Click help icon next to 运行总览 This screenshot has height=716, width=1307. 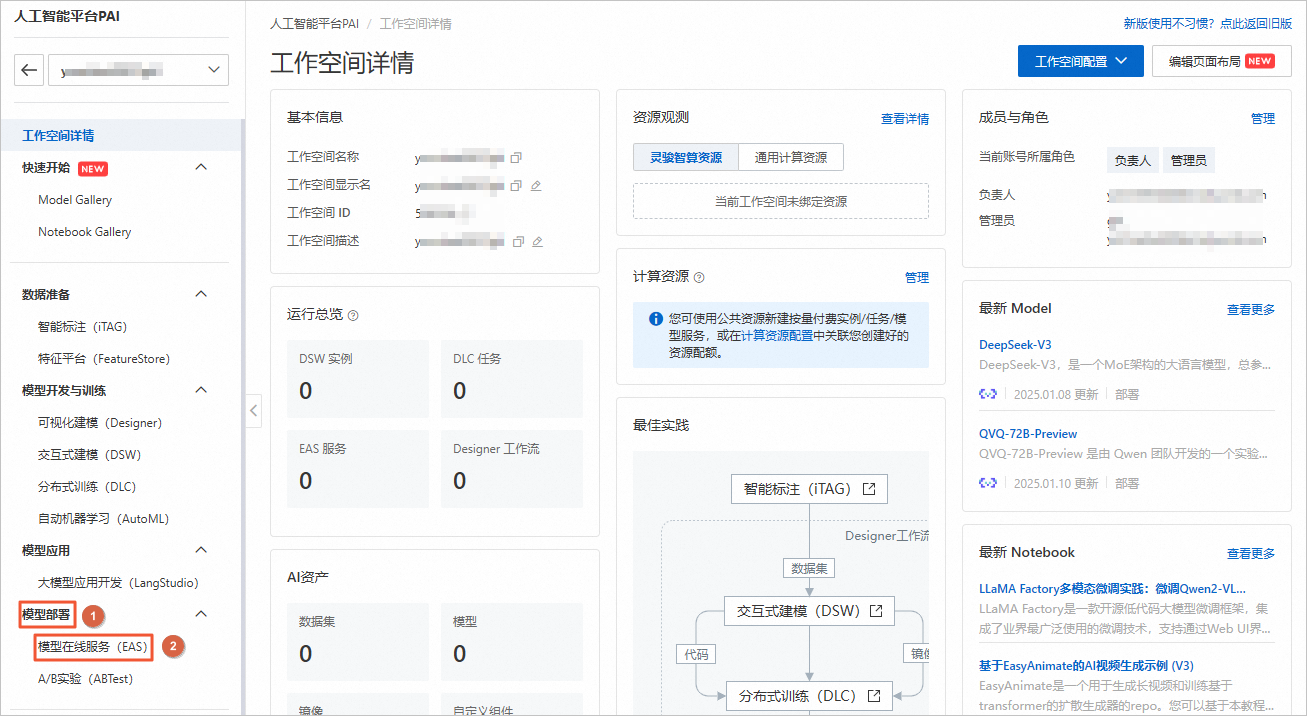pyautogui.click(x=353, y=315)
